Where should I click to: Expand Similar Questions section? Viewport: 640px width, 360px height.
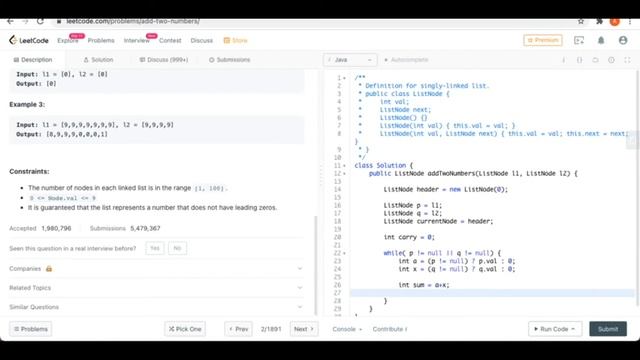[156, 307]
